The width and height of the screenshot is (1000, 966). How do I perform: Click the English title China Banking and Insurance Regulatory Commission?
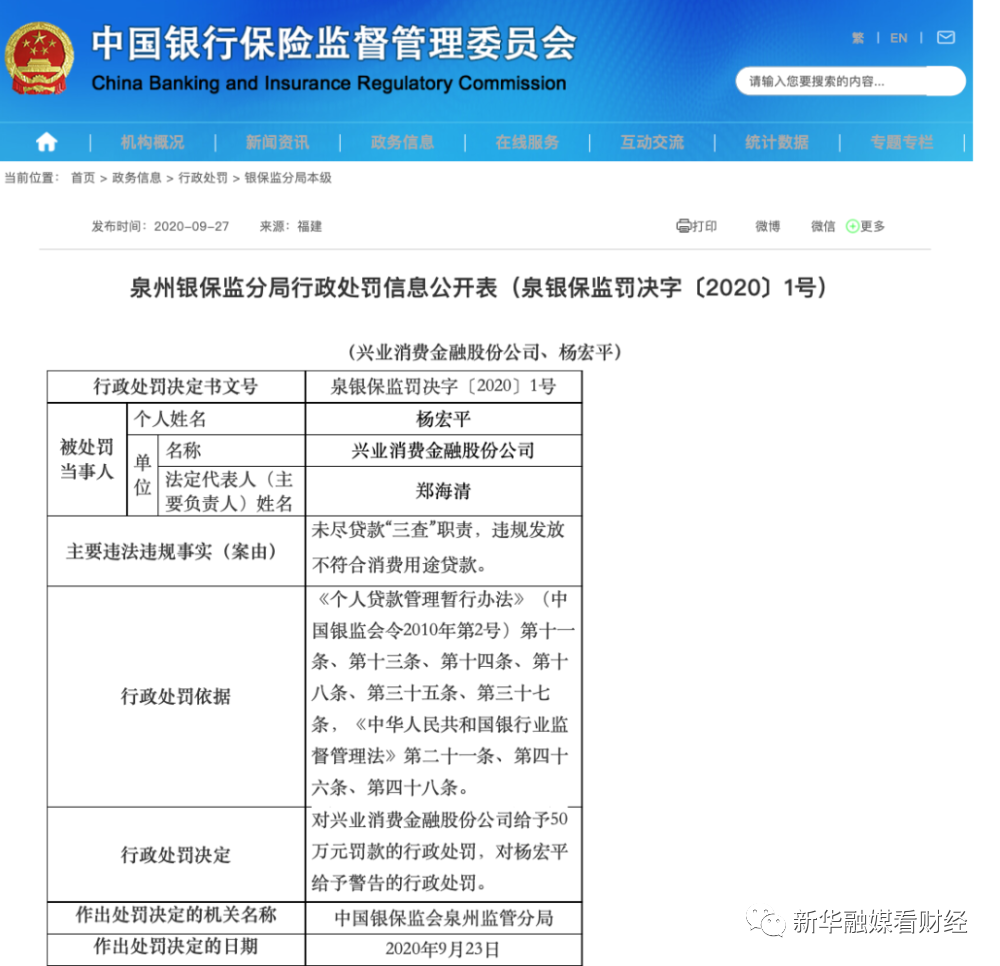(x=329, y=84)
